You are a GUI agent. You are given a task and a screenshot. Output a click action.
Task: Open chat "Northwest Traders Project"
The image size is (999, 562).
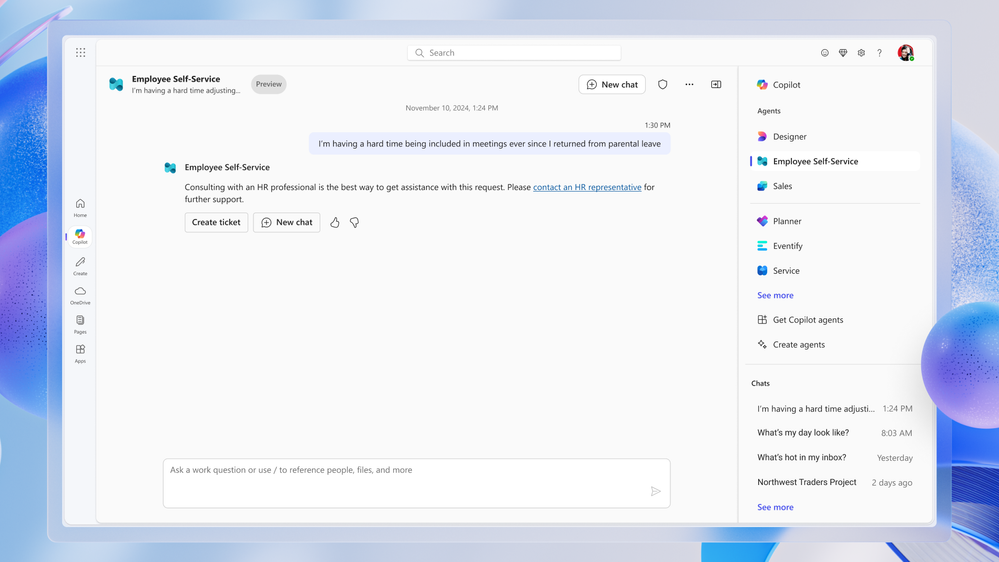[x=835, y=482]
